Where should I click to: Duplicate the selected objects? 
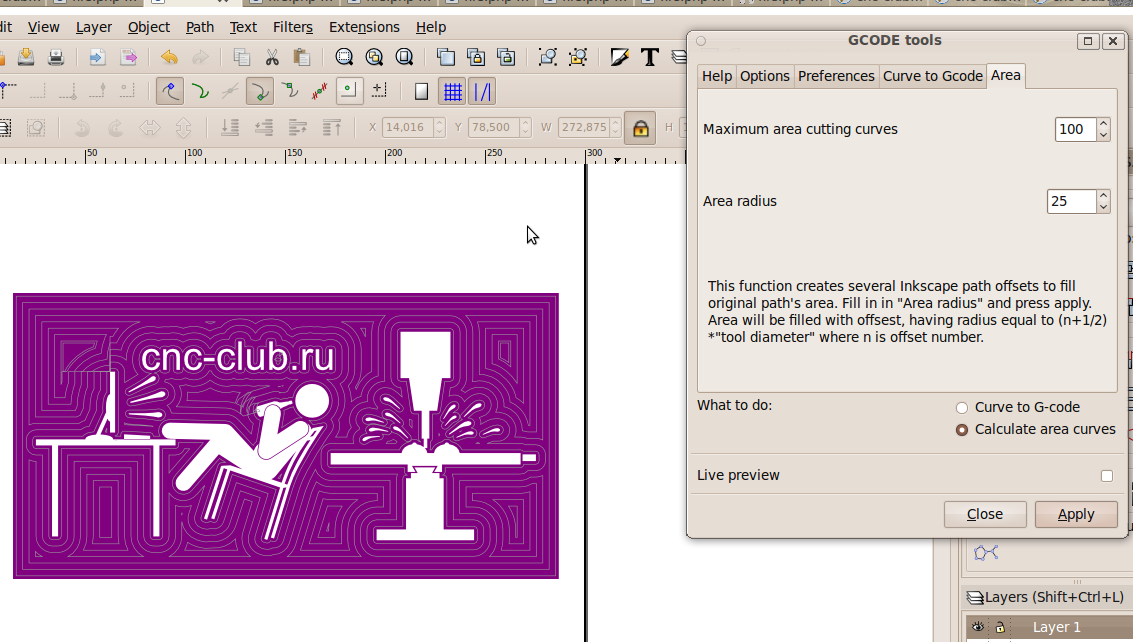(446, 57)
